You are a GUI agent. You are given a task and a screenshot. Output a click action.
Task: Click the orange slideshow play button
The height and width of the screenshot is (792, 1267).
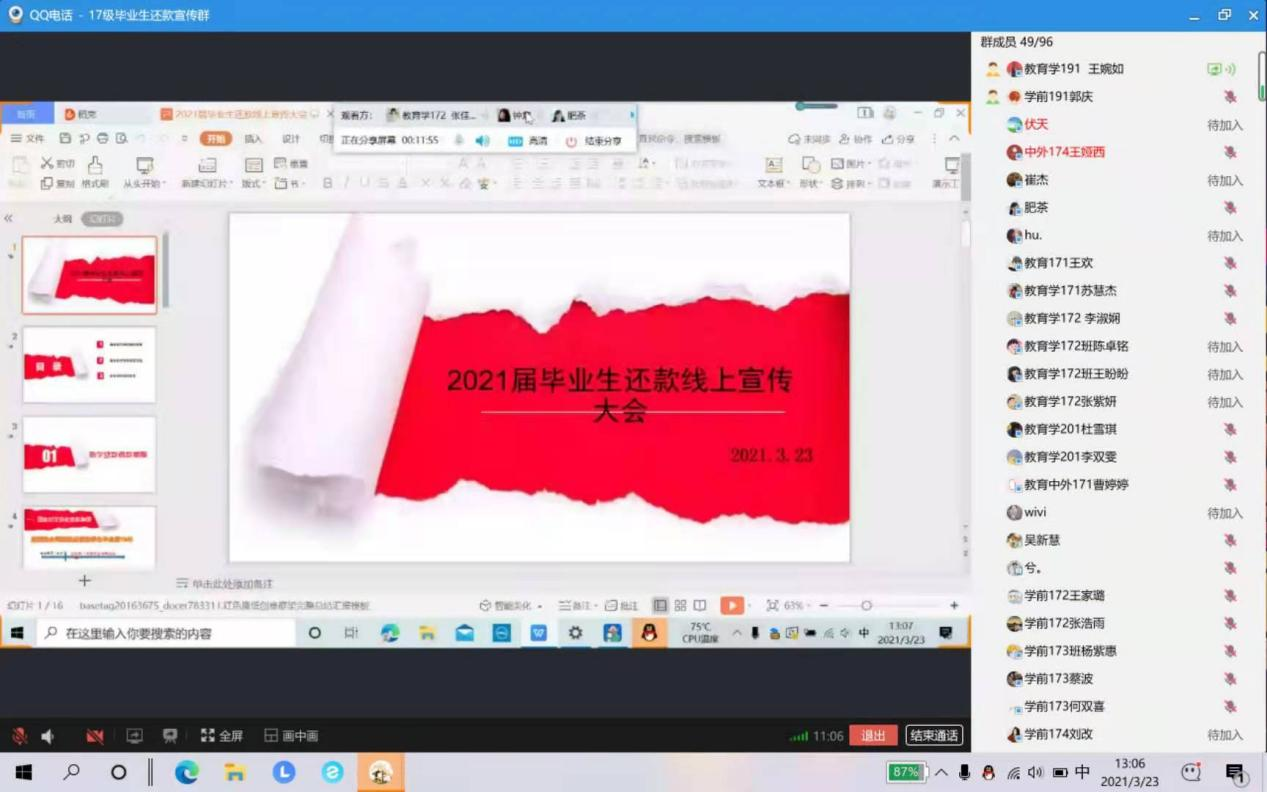pos(732,605)
